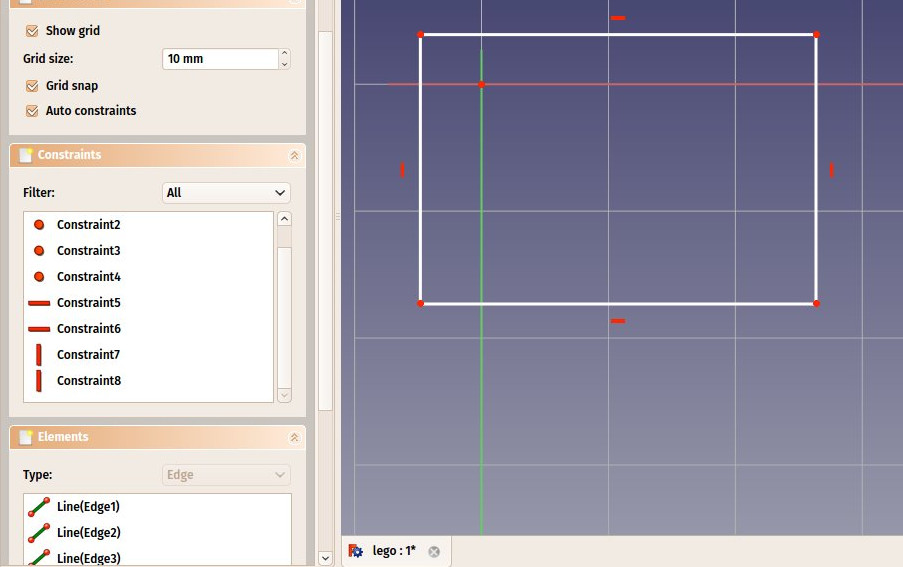Click the Constraints panel header icon
Viewport: 903px width, 567px height.
[x=25, y=155]
